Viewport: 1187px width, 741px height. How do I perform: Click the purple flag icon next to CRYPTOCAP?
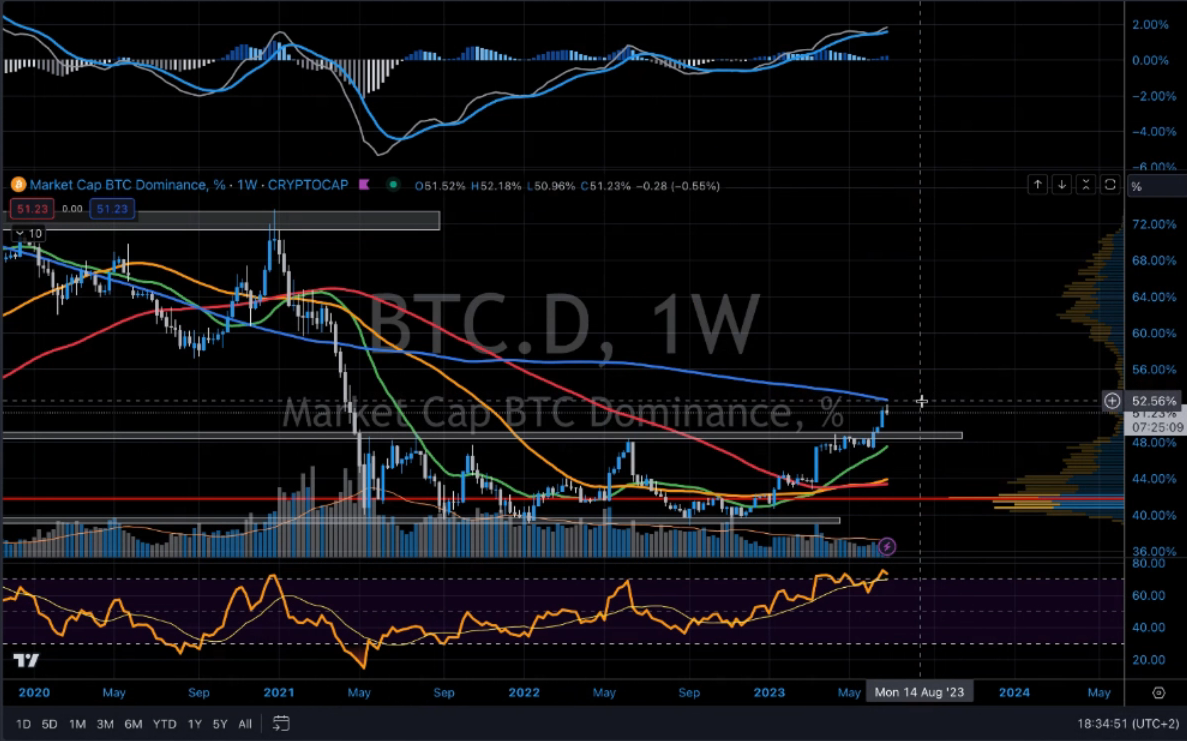[x=364, y=185]
